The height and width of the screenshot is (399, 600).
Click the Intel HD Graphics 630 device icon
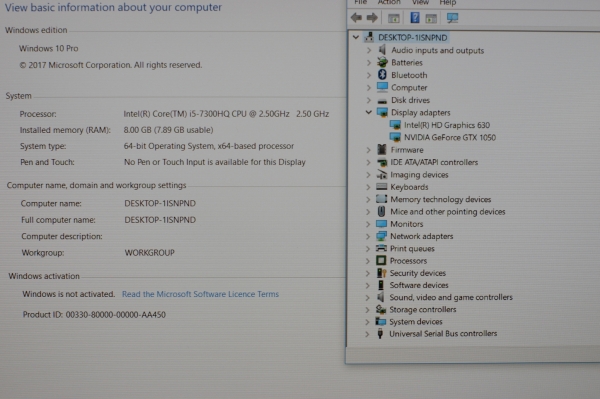pos(395,125)
